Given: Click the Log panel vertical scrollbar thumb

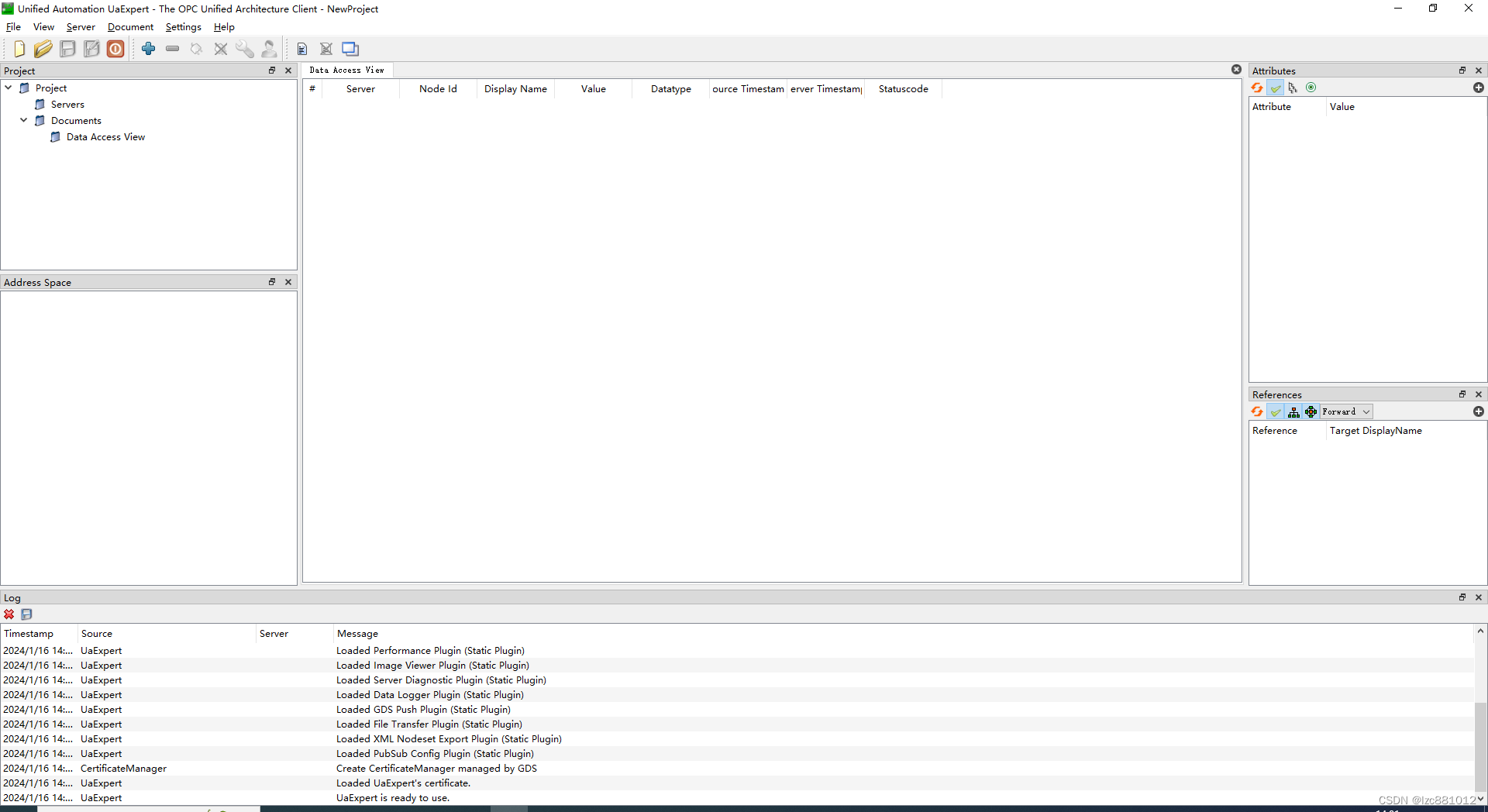Looking at the screenshot, I should [x=1480, y=748].
